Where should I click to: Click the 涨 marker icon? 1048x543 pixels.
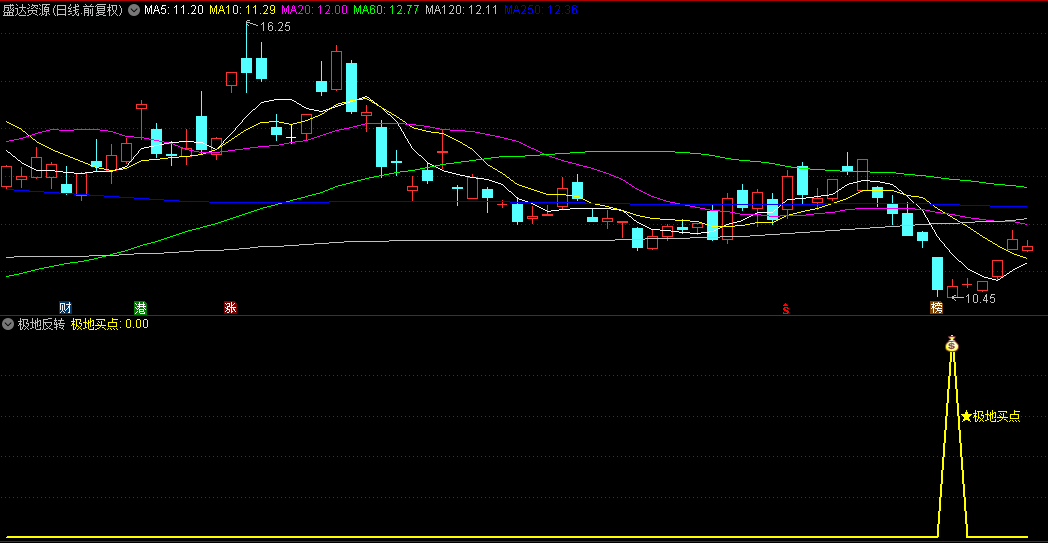231,308
